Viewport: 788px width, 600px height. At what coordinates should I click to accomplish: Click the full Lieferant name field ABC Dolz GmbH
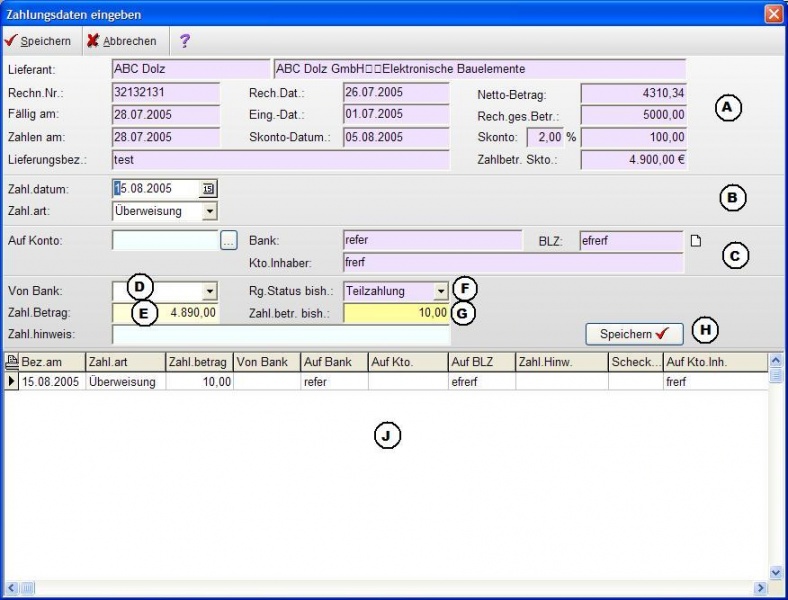click(480, 69)
